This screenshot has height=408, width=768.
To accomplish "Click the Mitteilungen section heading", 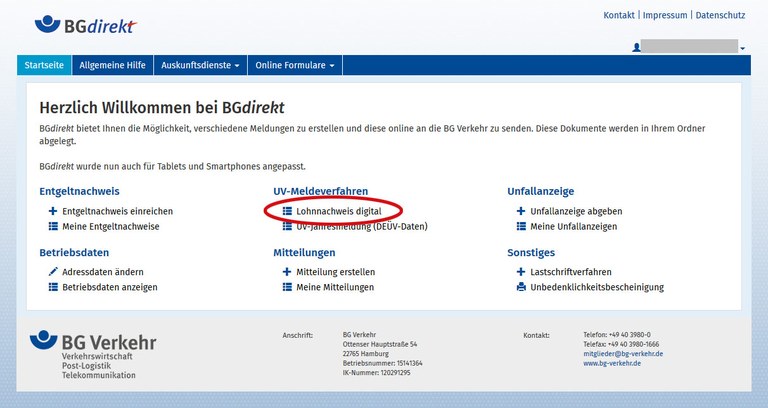I will pyautogui.click(x=304, y=252).
